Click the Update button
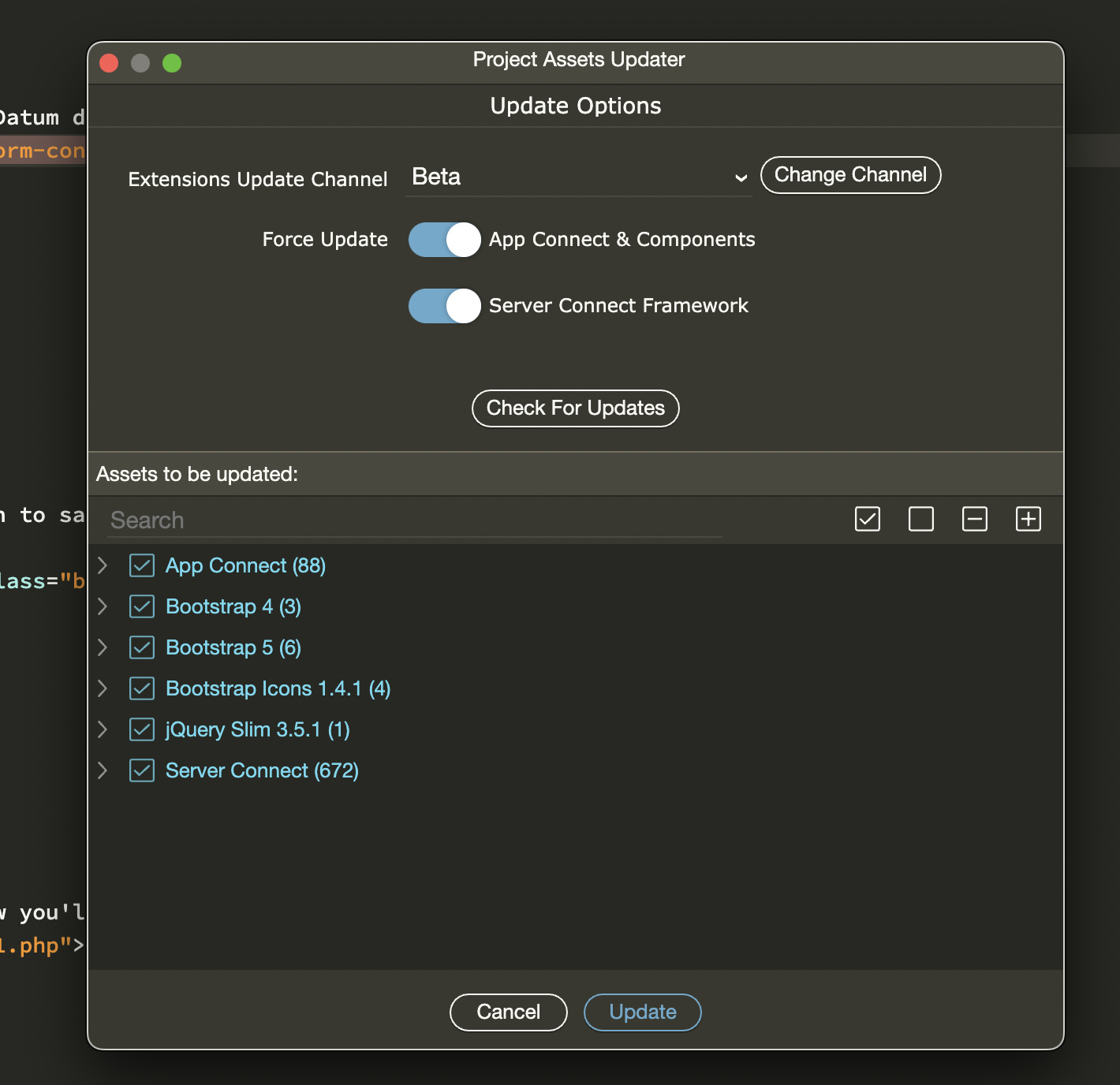 click(642, 1012)
